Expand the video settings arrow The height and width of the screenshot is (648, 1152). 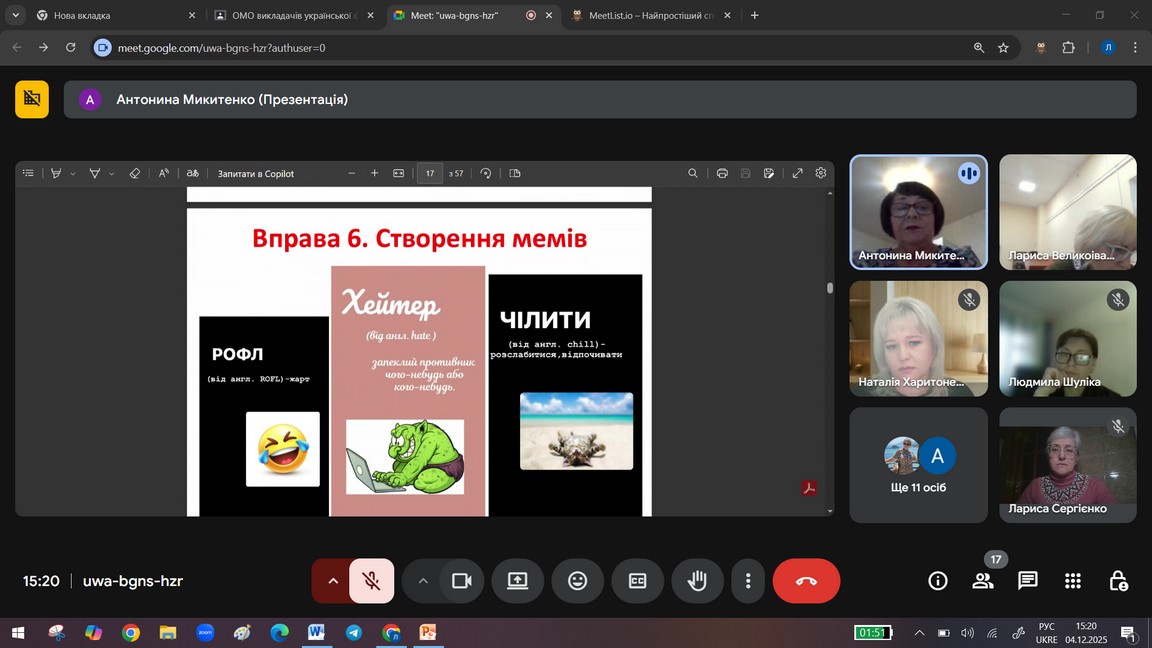tap(423, 581)
